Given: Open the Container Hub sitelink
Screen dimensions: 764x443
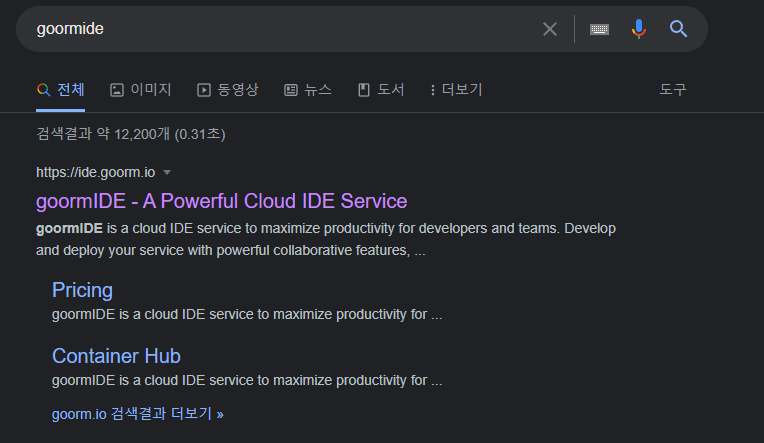Looking at the screenshot, I should point(116,356).
